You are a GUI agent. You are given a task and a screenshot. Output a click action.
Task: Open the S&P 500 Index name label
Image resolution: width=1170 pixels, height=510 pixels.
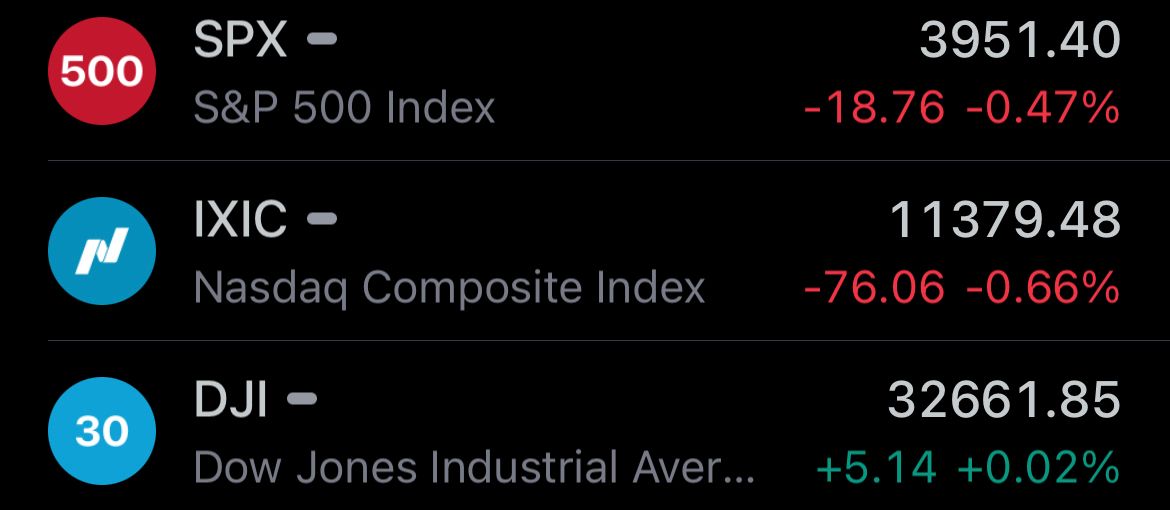(x=345, y=108)
